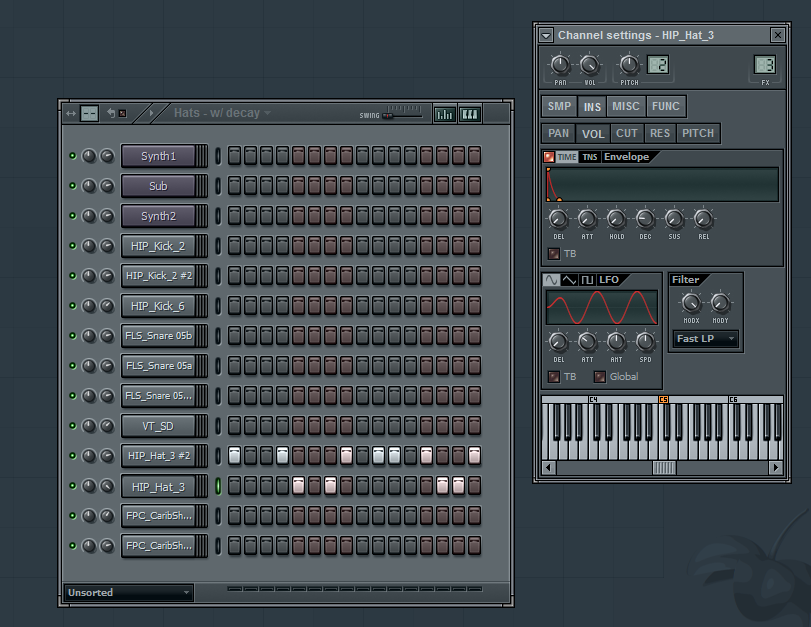This screenshot has height=627, width=811.
Task: Open Unsorted channel filter dropdown
Action: (x=129, y=592)
